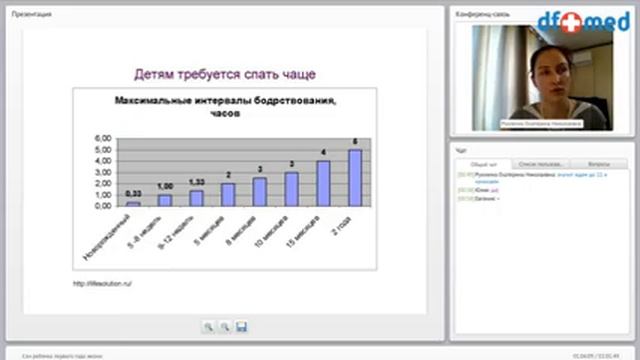Open the http://lifesolution.ru/ link on the slide
Viewport: 640px width, 360px height.
(102, 284)
